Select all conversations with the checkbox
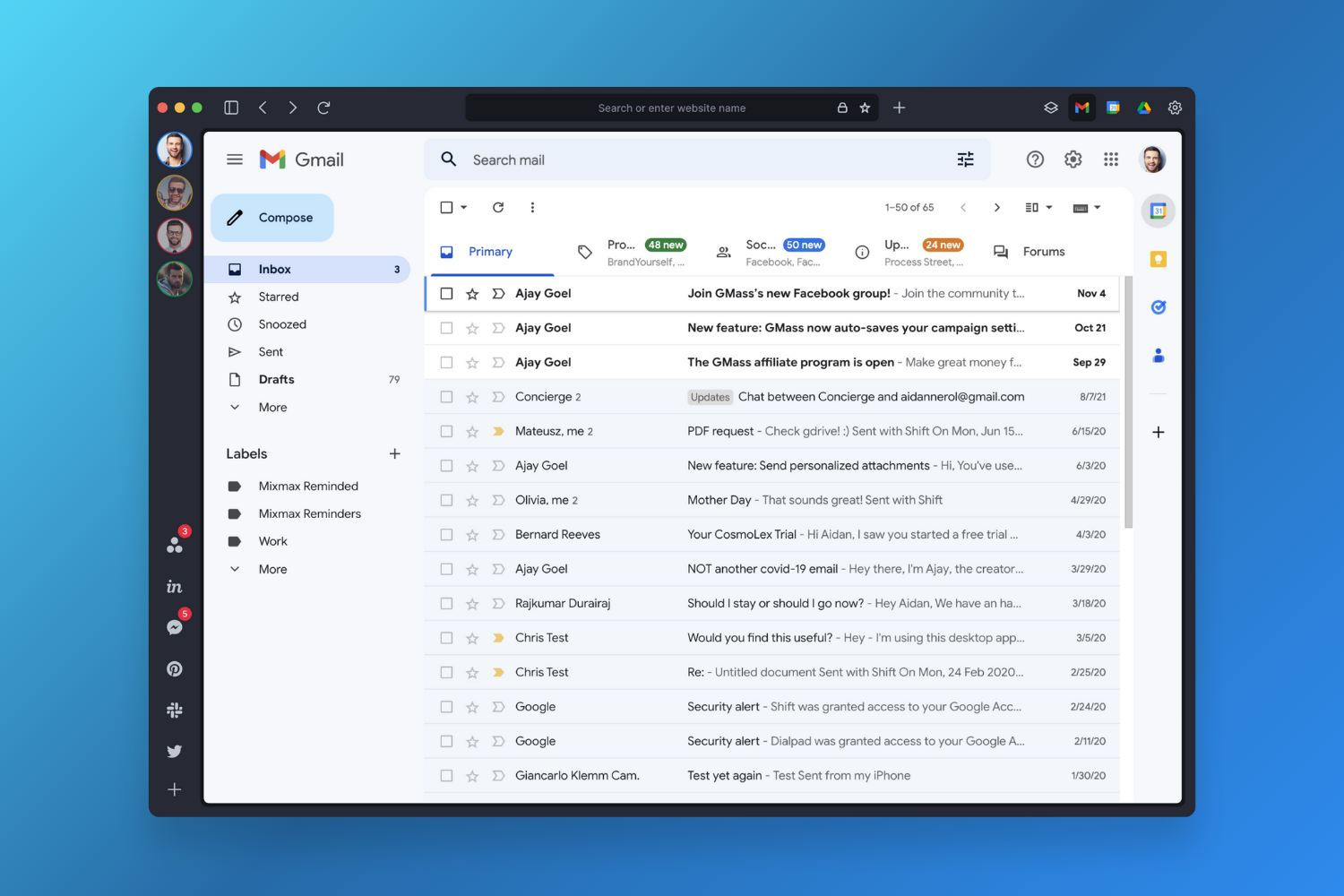The image size is (1344, 896). (446, 207)
